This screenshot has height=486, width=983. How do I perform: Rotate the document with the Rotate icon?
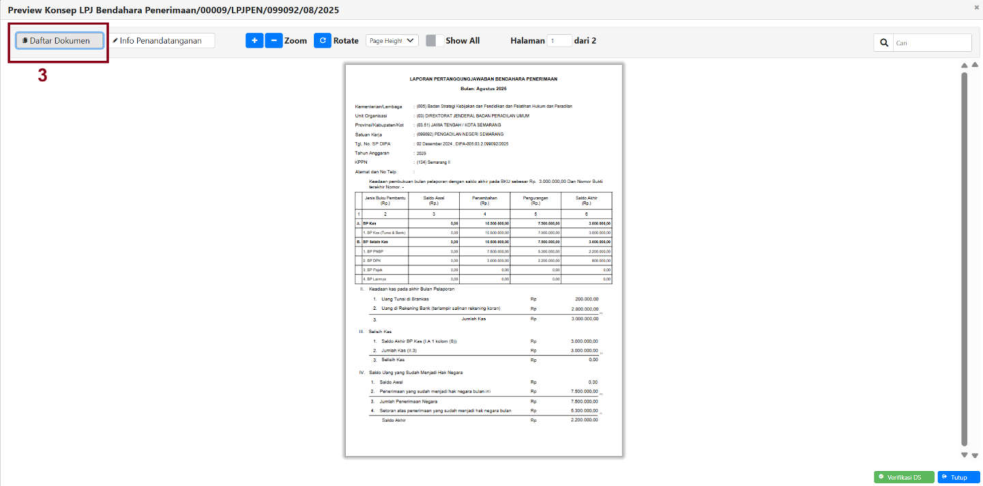[x=322, y=41]
